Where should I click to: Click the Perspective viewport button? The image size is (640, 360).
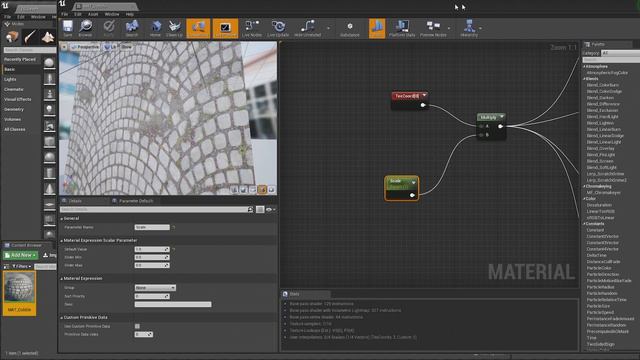(85, 47)
